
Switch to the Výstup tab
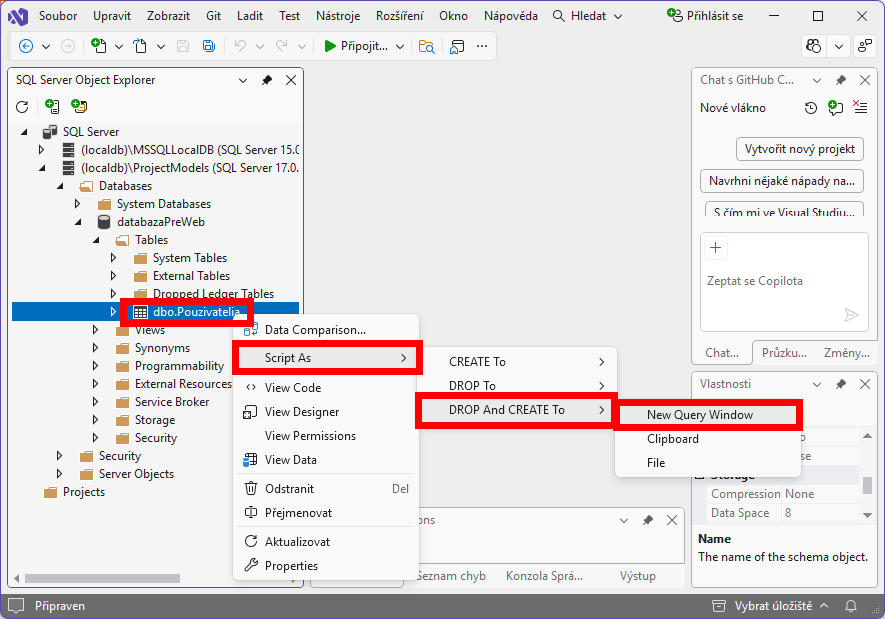[637, 576]
